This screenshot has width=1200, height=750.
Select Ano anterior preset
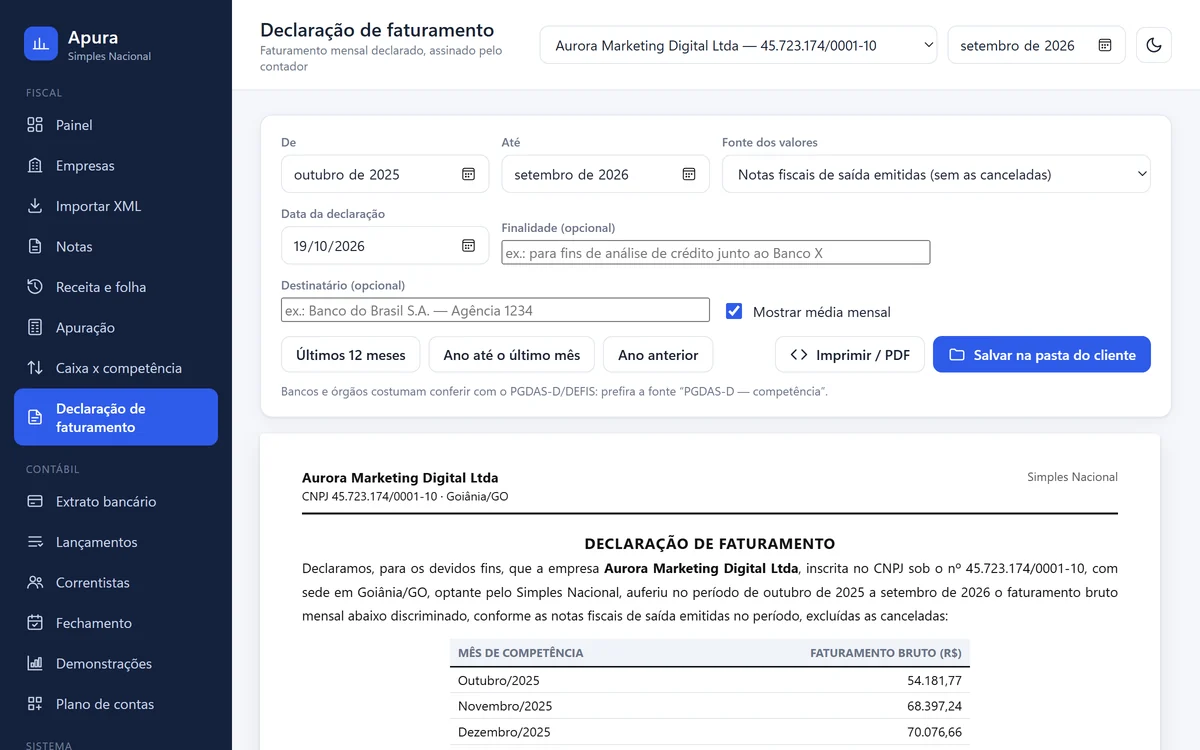[658, 355]
